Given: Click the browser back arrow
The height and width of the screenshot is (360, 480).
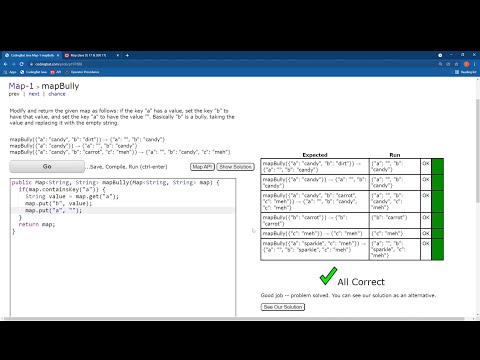Looking at the screenshot, I should (x=6, y=64).
